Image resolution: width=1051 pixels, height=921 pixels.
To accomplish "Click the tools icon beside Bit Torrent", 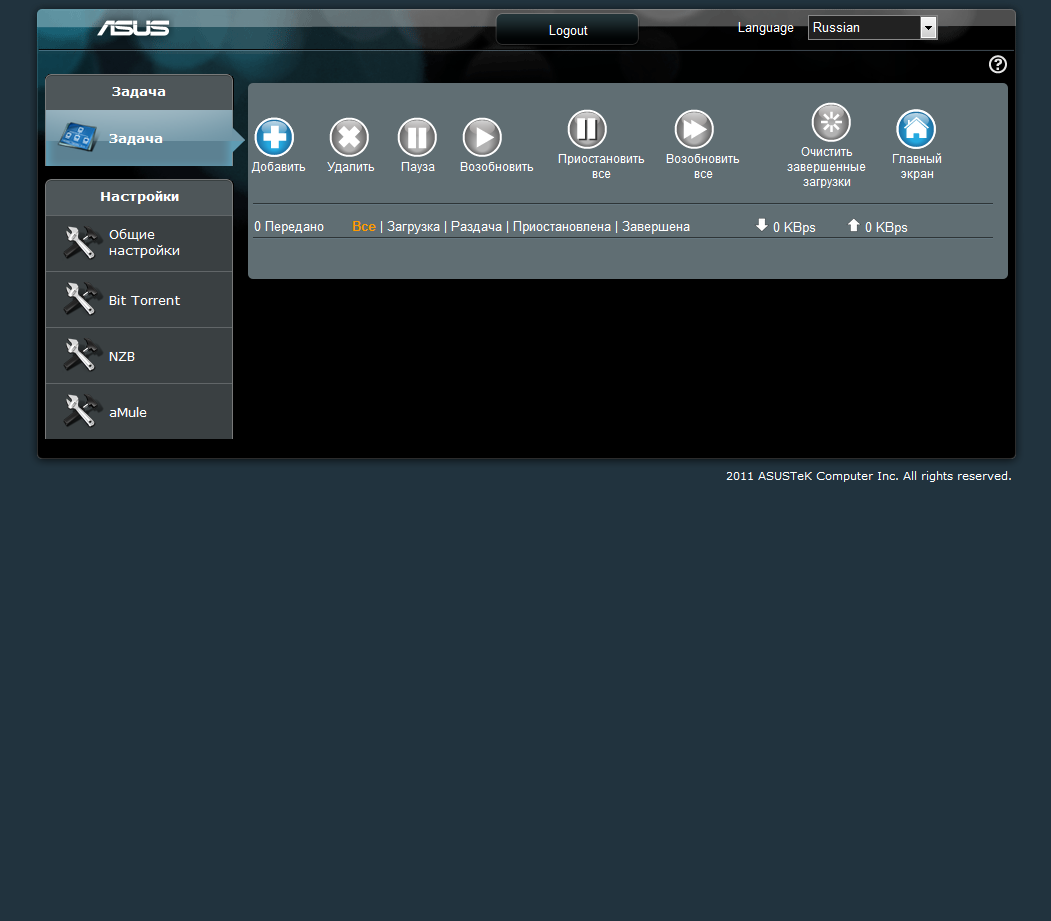I will [x=82, y=298].
